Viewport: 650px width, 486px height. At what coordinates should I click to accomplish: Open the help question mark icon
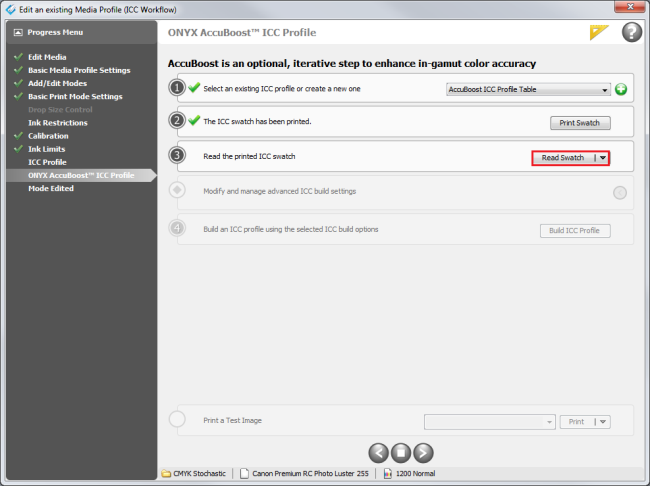tap(631, 32)
